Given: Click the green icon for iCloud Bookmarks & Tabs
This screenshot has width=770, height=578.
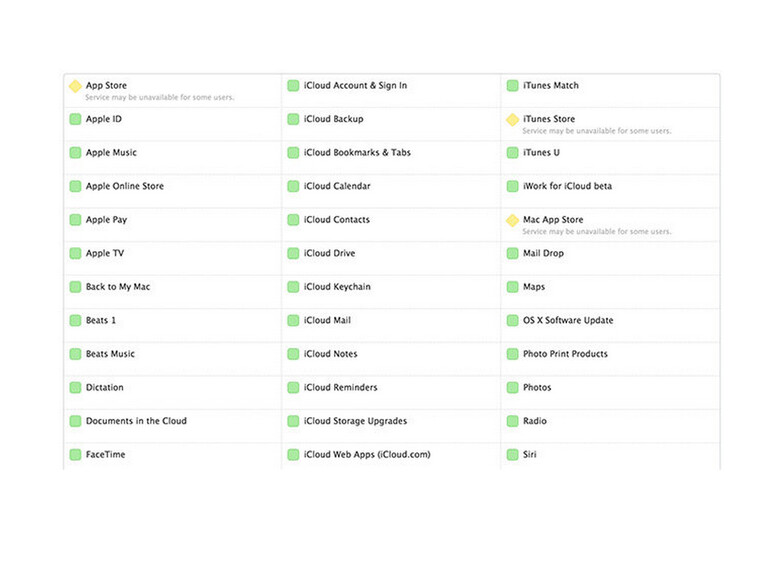Looking at the screenshot, I should 293,153.
